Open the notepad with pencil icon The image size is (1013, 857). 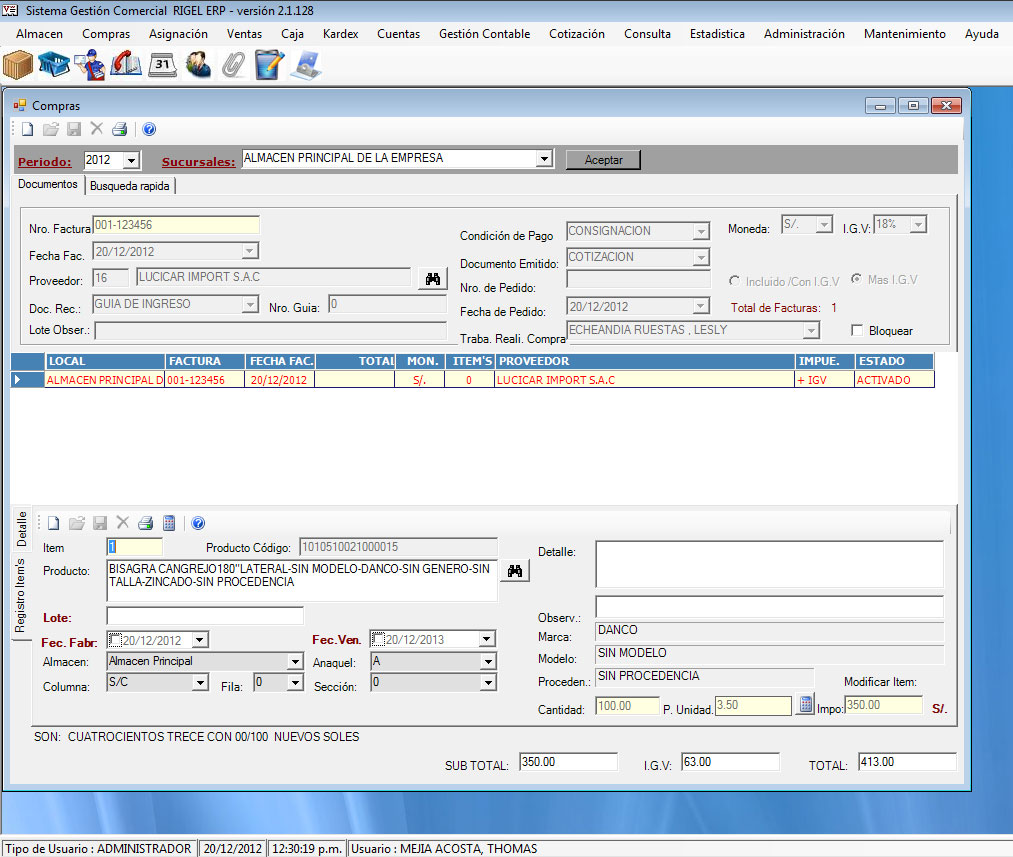pos(269,65)
